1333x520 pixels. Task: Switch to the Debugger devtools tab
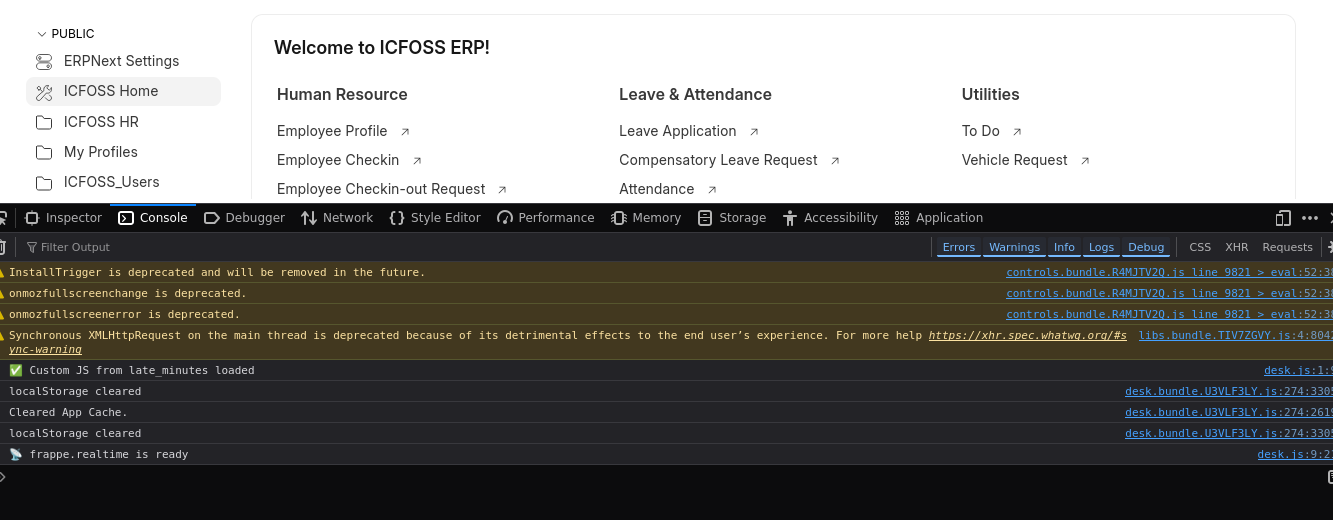tap(245, 218)
